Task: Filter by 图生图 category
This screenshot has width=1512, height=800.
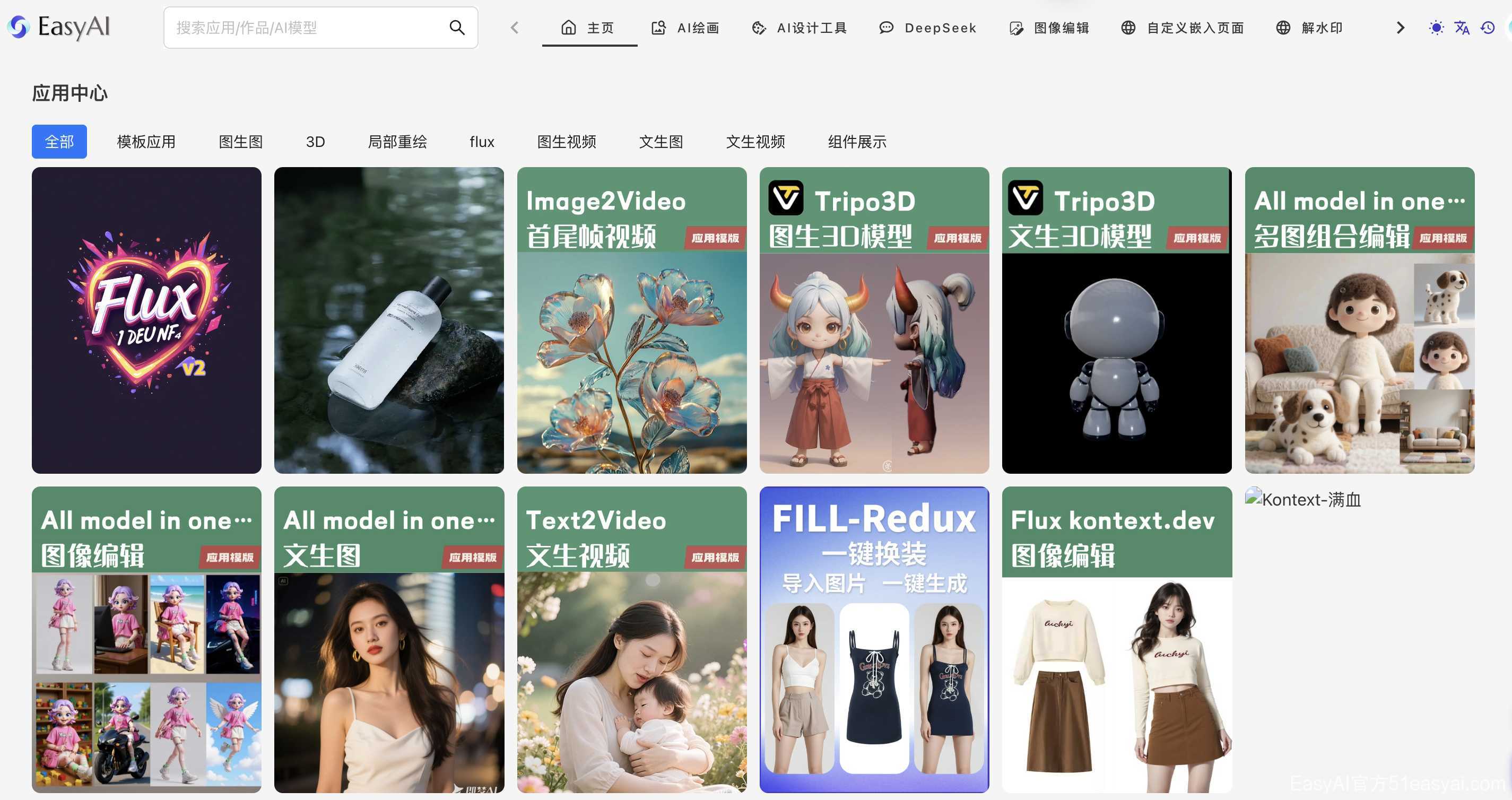Action: pyautogui.click(x=241, y=142)
